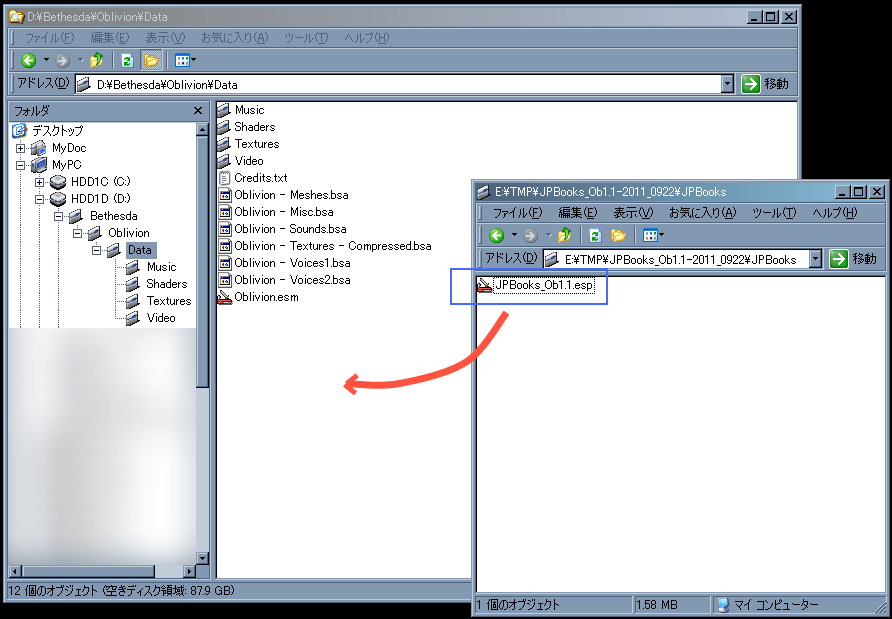
Task: Expand the HDD1C (C:) drive node
Action: (x=40, y=182)
